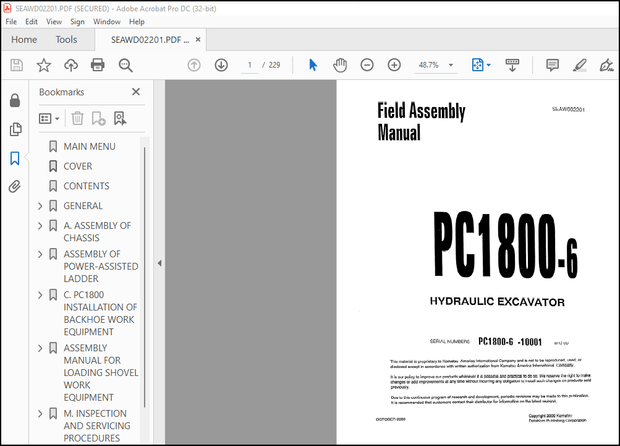This screenshot has height=446, width=620.
Task: Activate the Selection arrow tool
Action: tap(313, 65)
